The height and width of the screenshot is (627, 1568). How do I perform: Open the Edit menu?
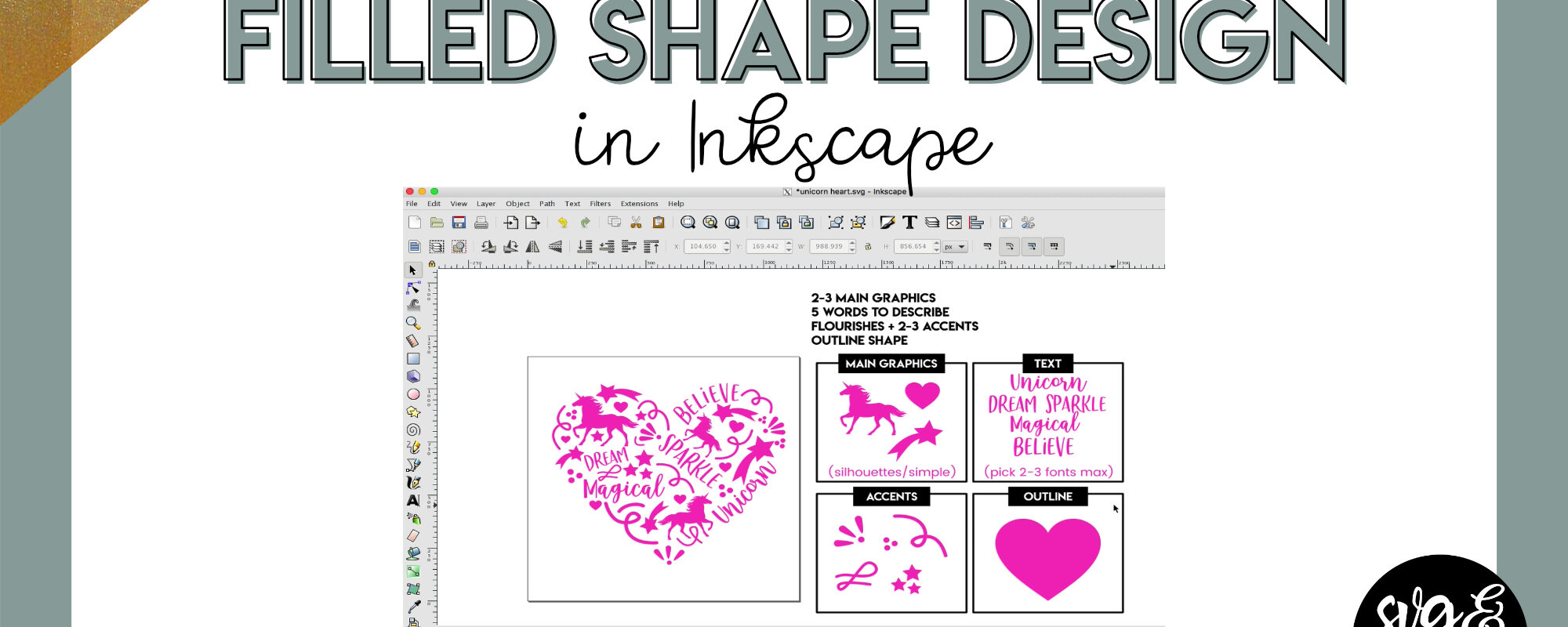point(434,204)
